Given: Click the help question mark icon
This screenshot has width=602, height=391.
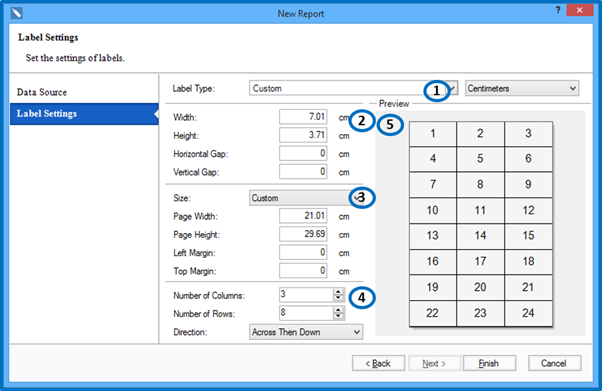Looking at the screenshot, I should tap(558, 10).
